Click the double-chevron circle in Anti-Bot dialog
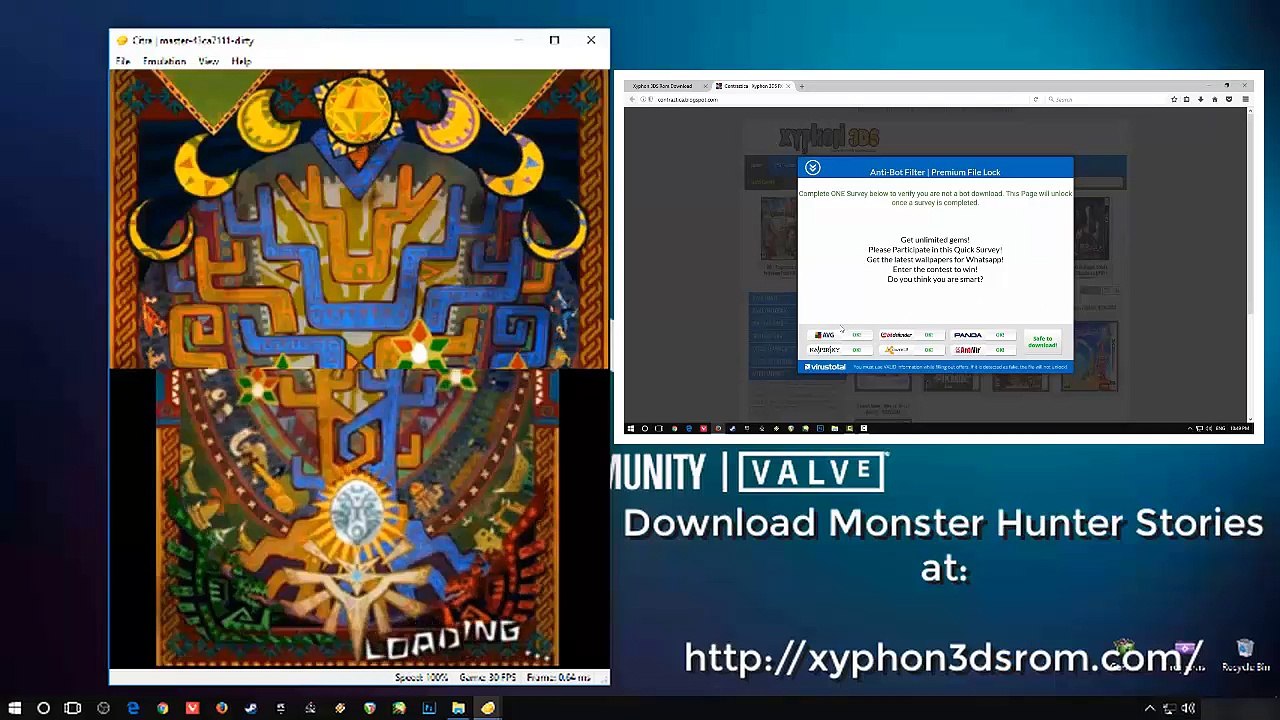The image size is (1280, 720). 813,168
